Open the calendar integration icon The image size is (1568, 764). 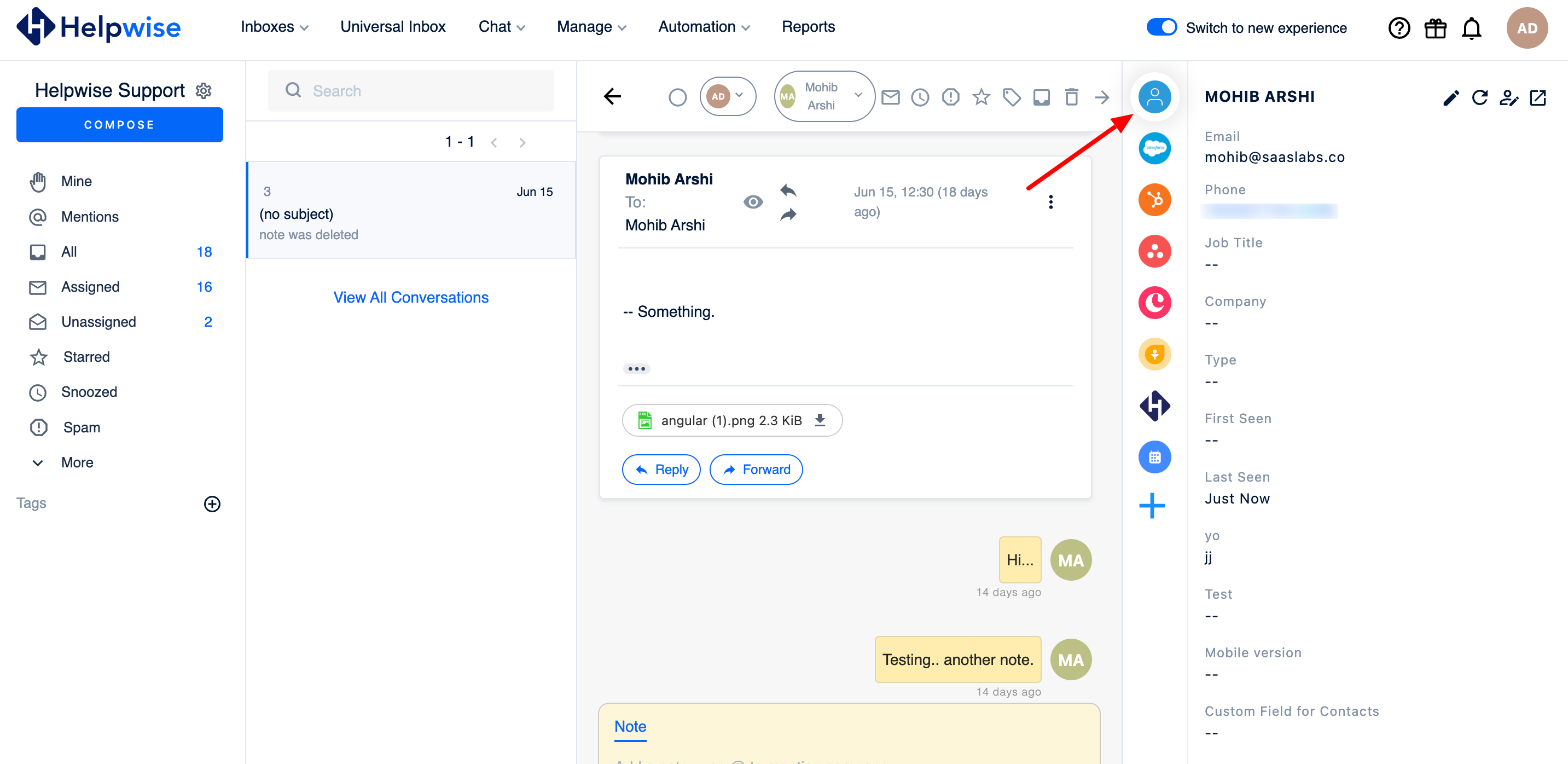coord(1154,457)
